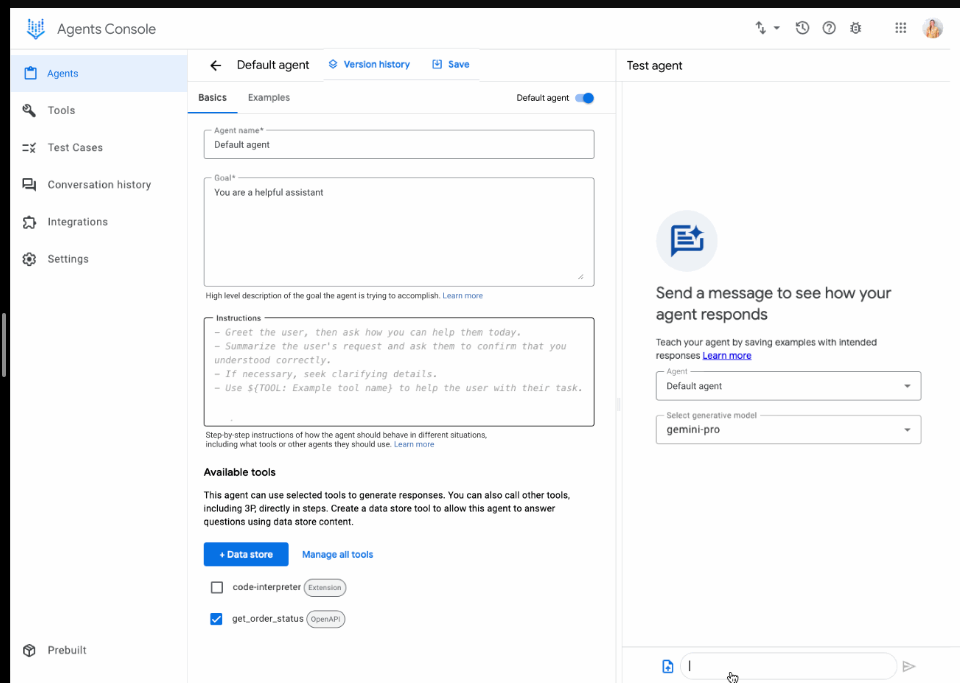The height and width of the screenshot is (683, 960).
Task: Open the Manage all tools link
Action: point(337,554)
